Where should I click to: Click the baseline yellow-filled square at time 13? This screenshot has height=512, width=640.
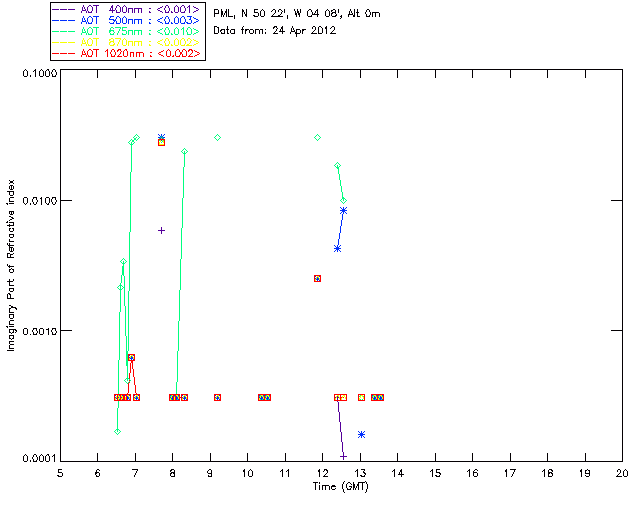(362, 397)
